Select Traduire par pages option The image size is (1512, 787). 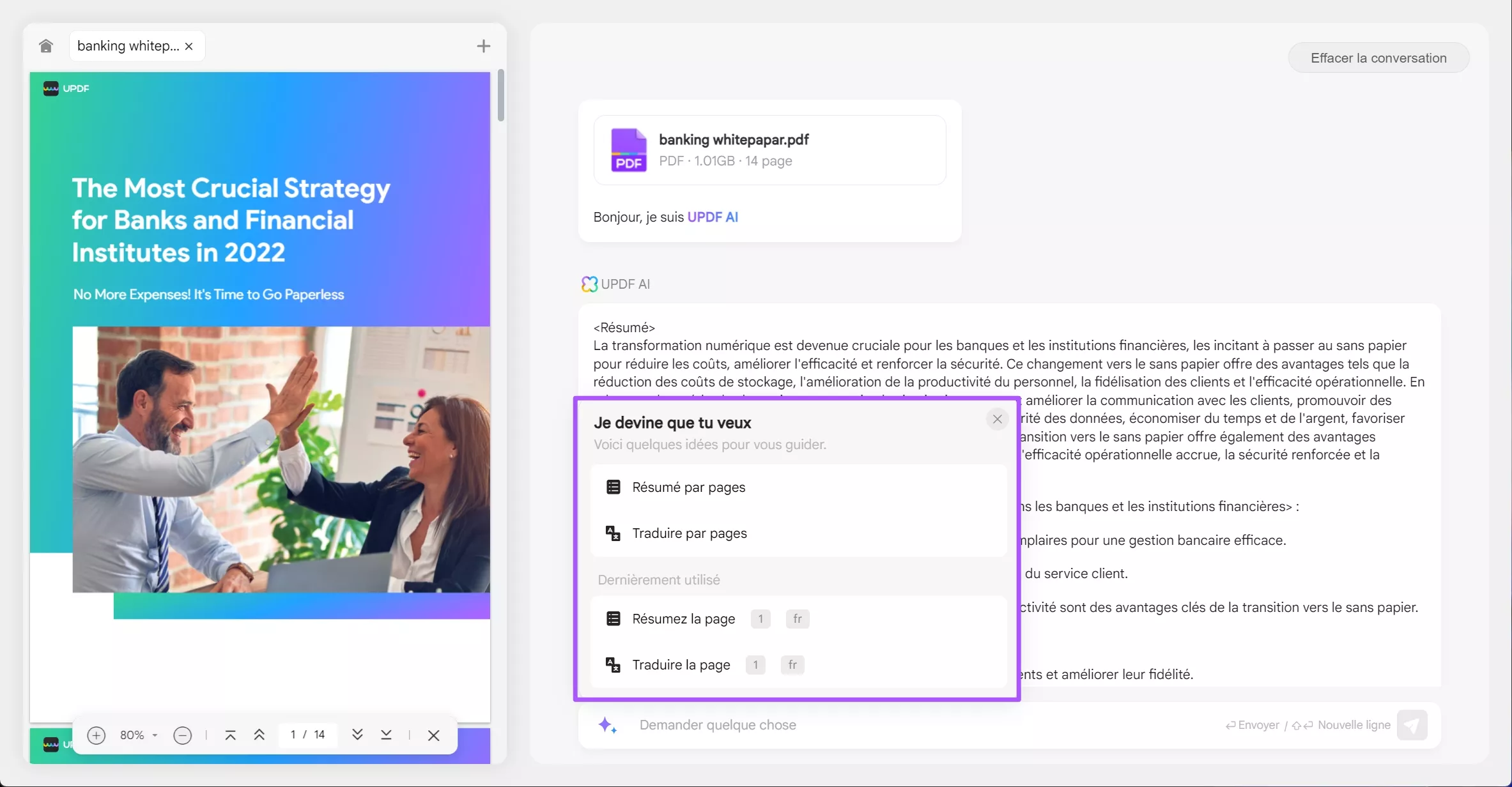[689, 533]
